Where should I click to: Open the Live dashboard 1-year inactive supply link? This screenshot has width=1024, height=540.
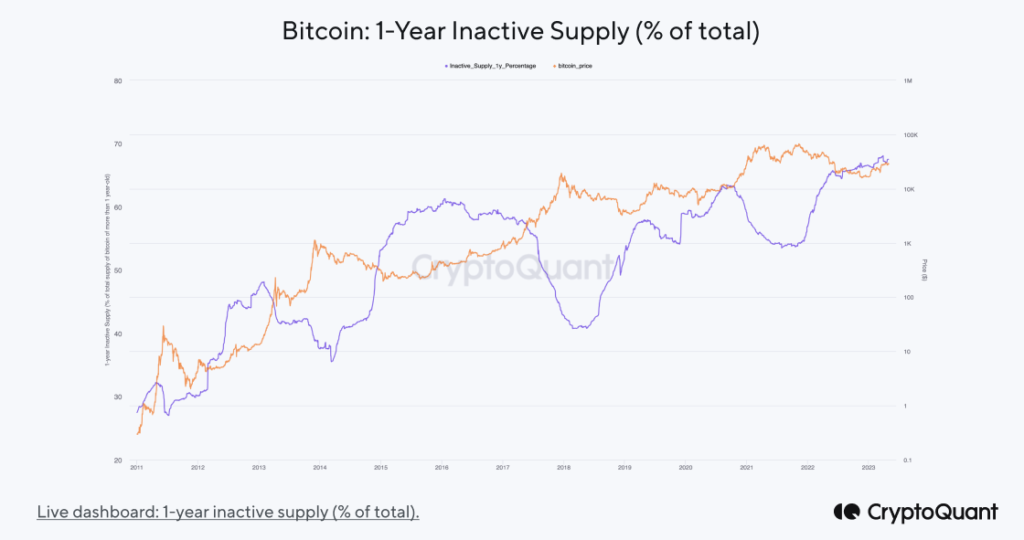(228, 512)
